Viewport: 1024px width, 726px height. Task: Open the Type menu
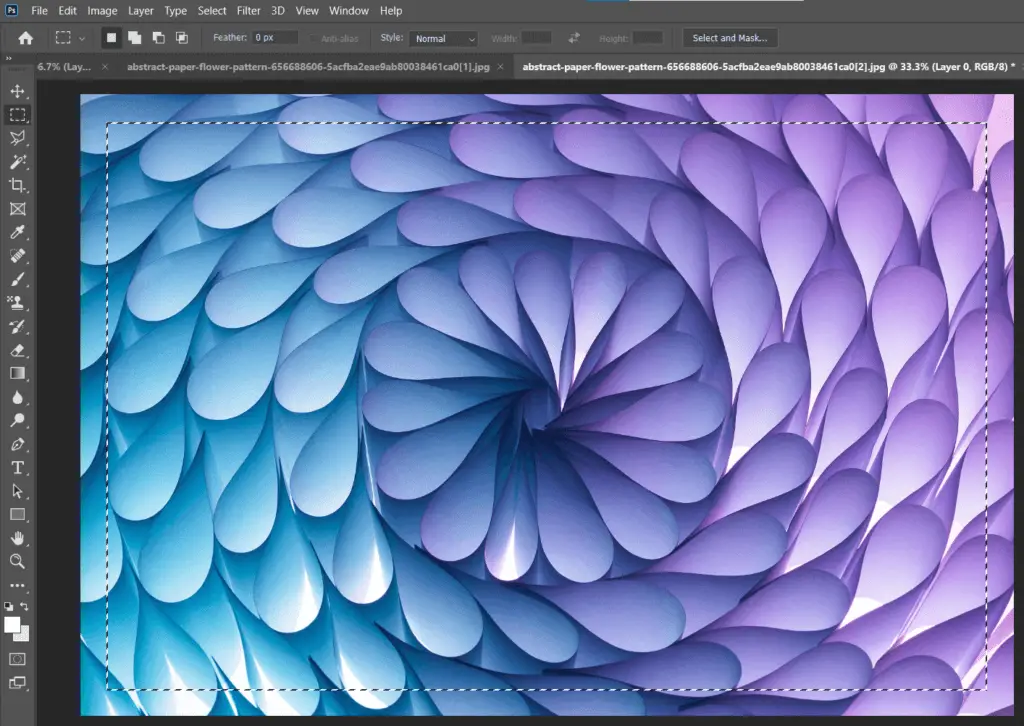pos(175,10)
